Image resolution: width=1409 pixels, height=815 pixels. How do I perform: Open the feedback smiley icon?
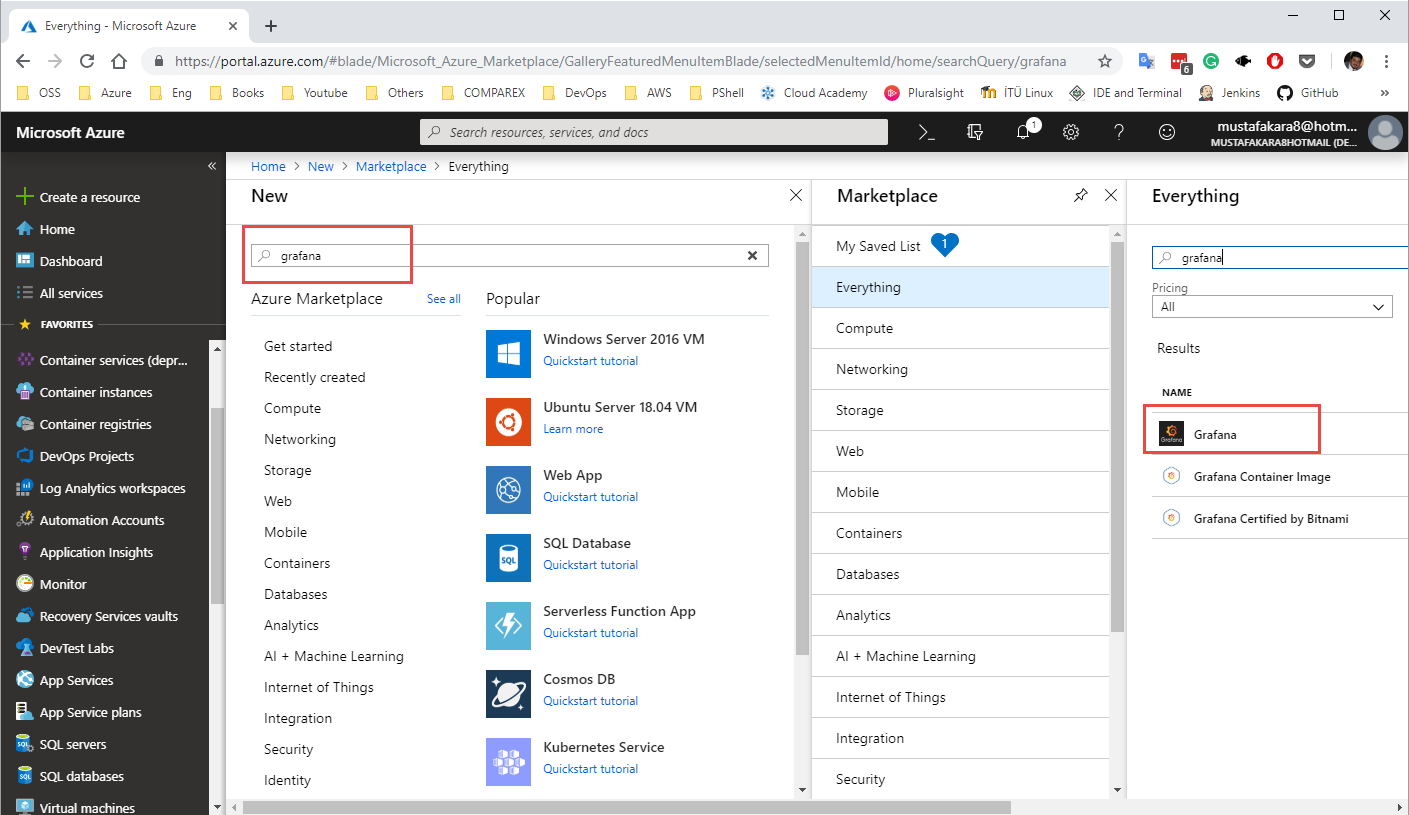(1167, 132)
